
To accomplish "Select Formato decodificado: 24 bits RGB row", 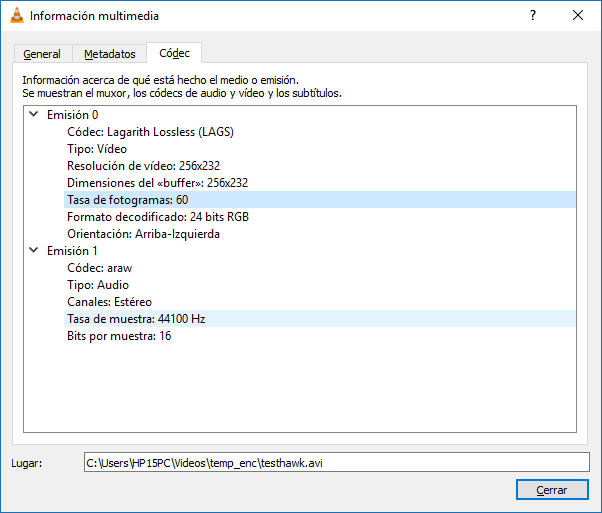I will pos(319,217).
